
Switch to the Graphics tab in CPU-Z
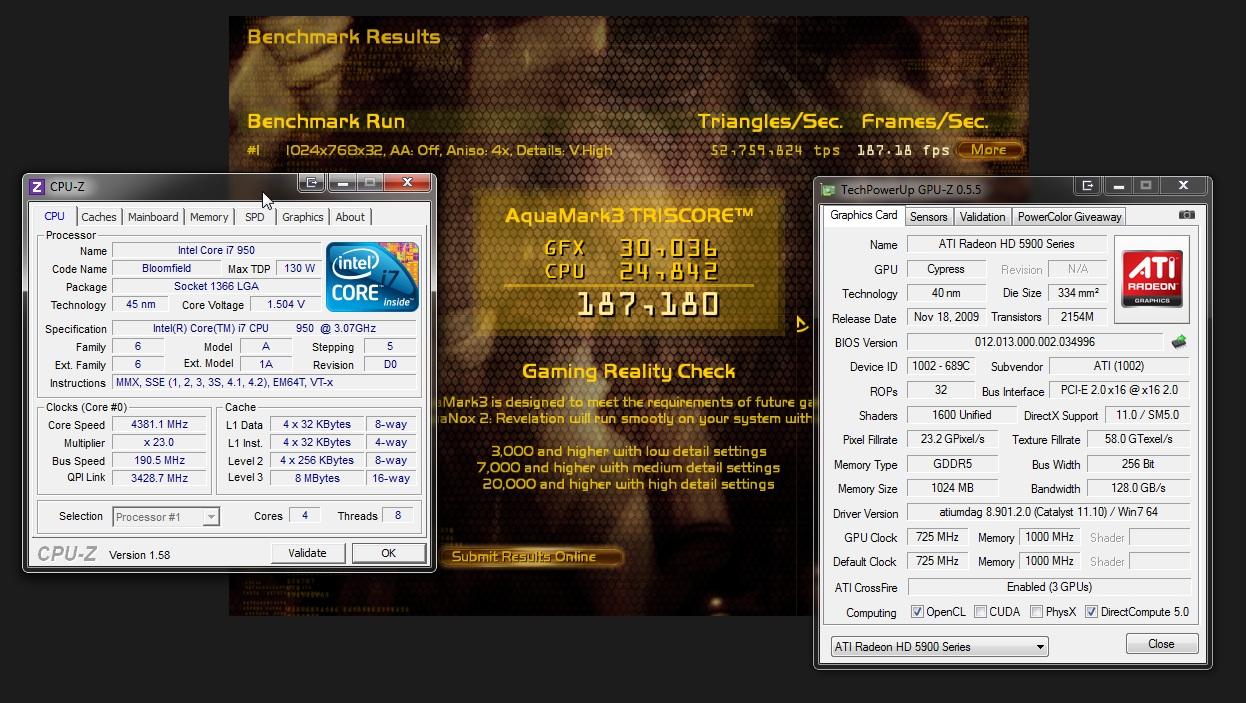(x=302, y=217)
